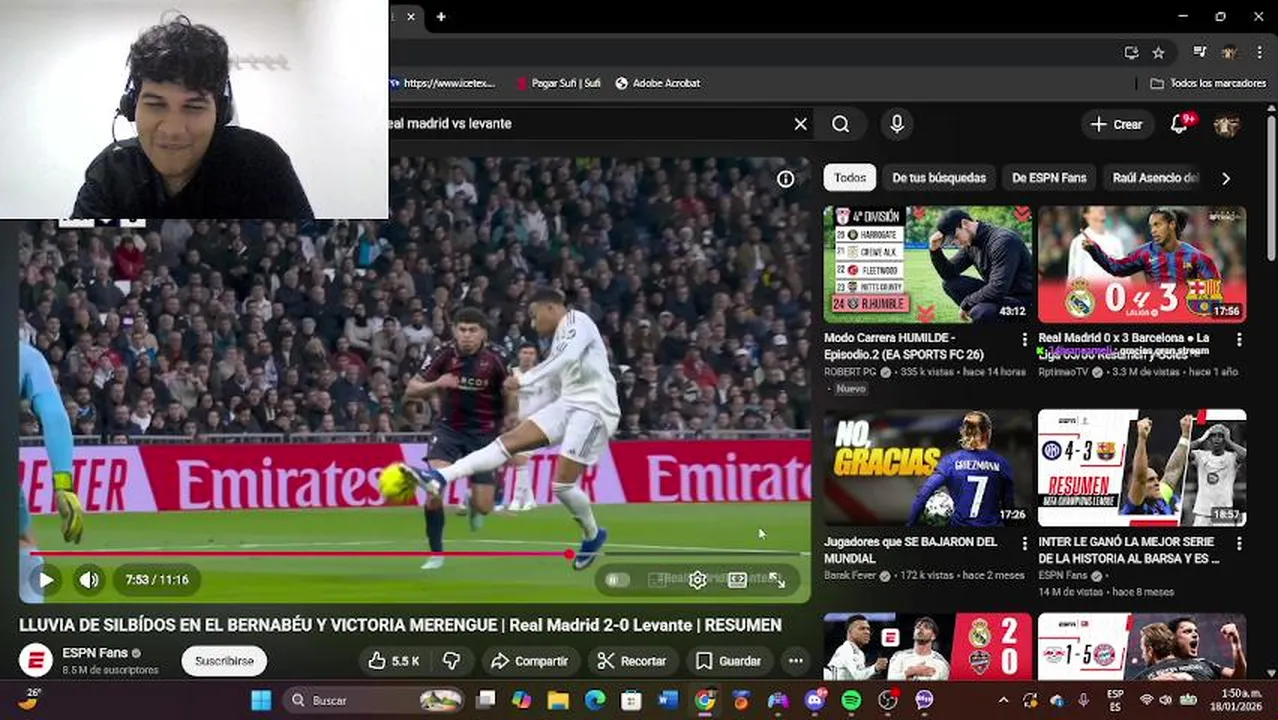Open a new browser tab with plus
The image size is (1278, 720).
(441, 17)
